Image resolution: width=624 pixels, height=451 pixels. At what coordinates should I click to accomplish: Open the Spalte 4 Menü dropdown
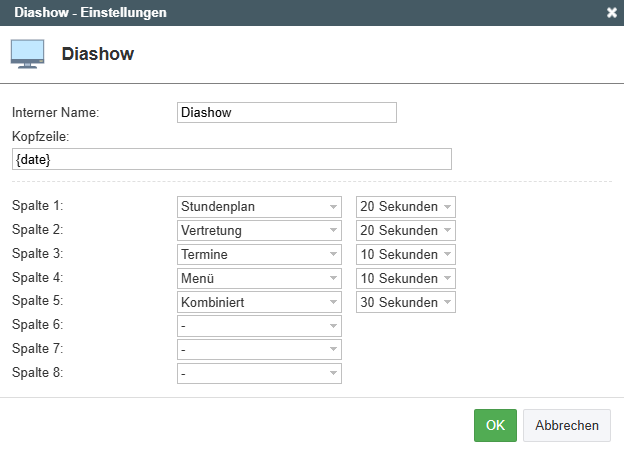(x=259, y=278)
